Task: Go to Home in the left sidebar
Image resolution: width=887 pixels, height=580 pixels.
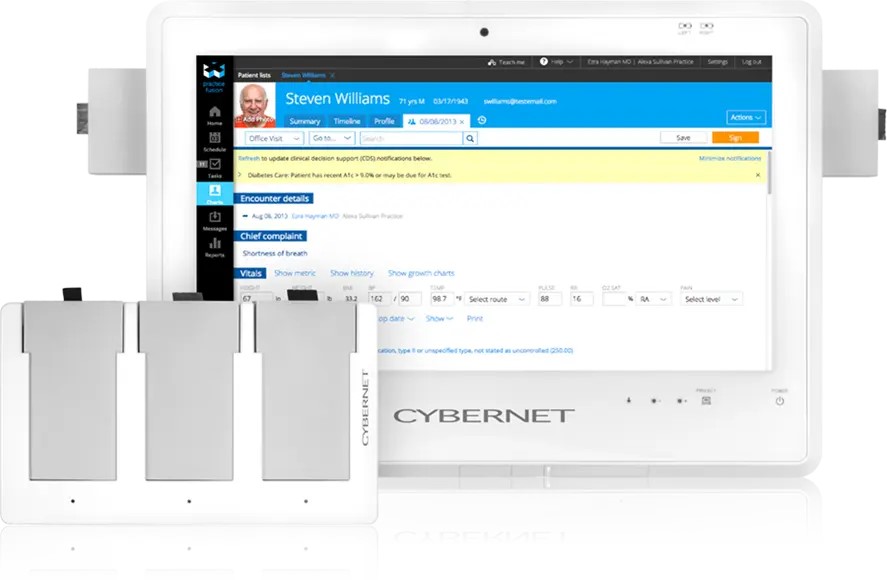Action: point(214,115)
